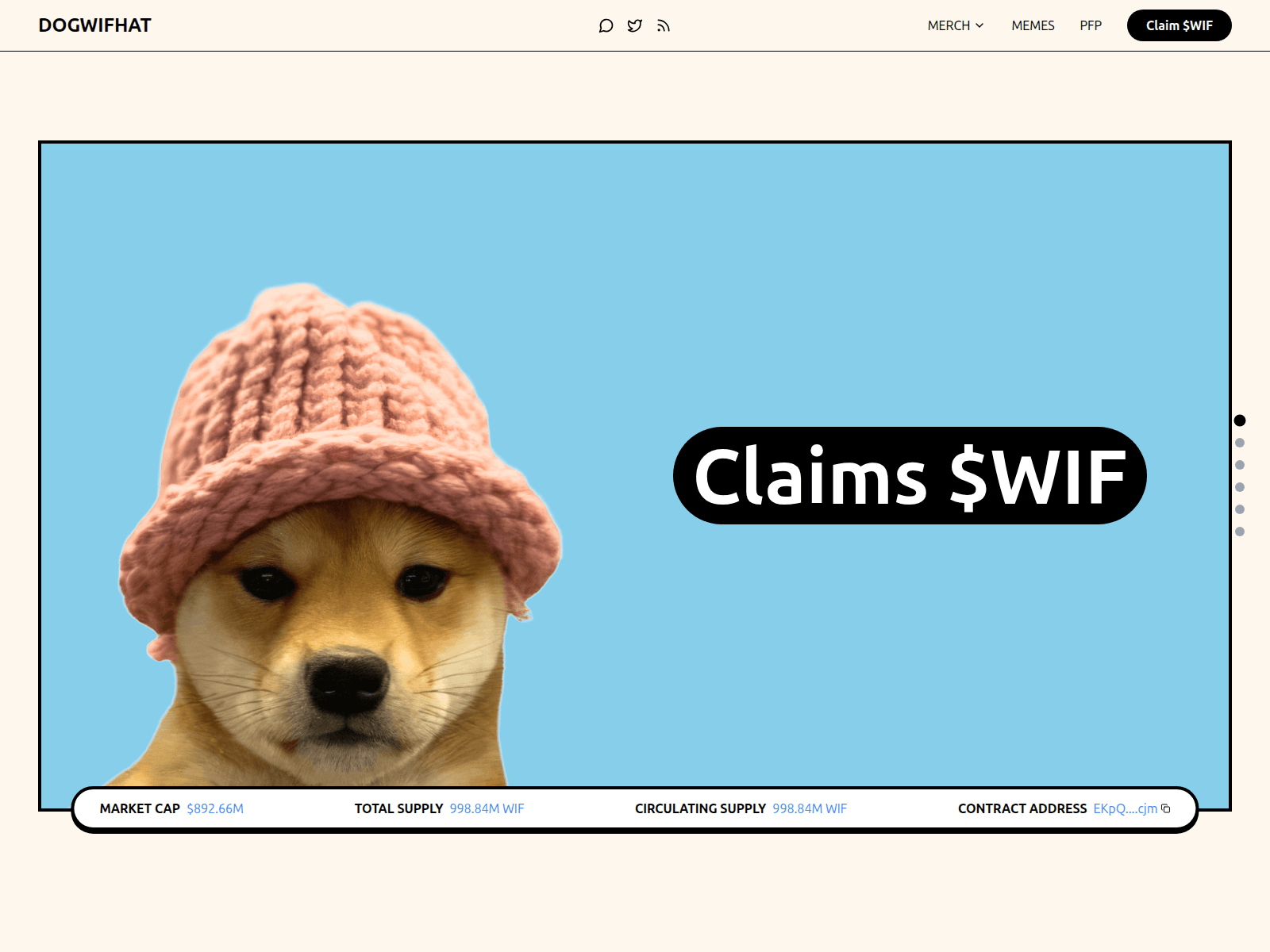Click the DOGWIFHAT logo text
Screen dimensions: 1270x952
click(x=95, y=25)
